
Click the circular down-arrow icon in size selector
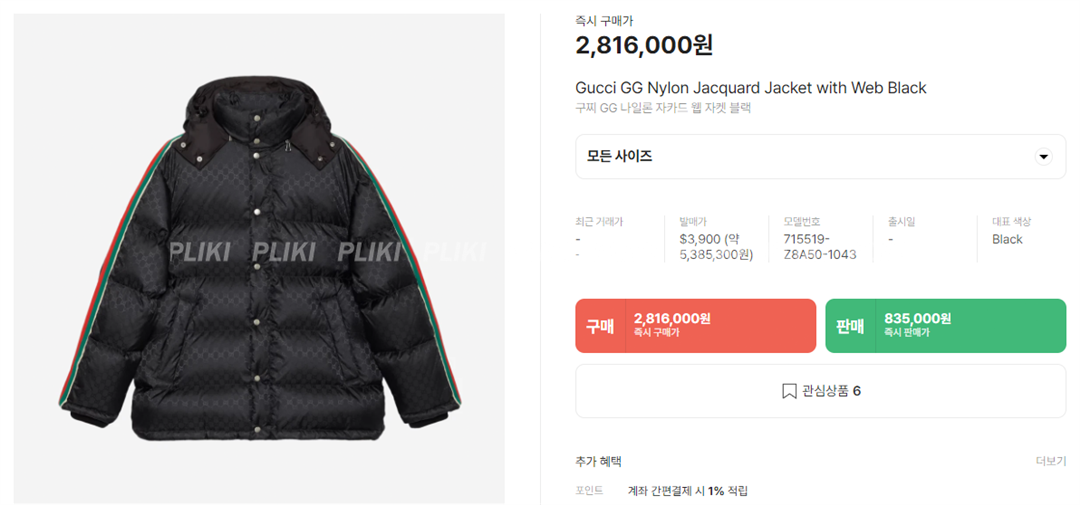pos(1043,156)
